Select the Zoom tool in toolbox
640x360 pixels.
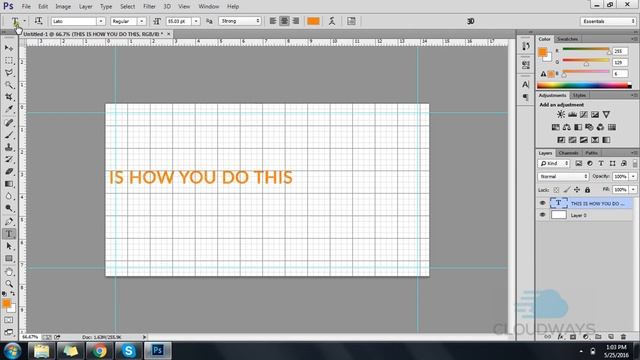point(9,284)
